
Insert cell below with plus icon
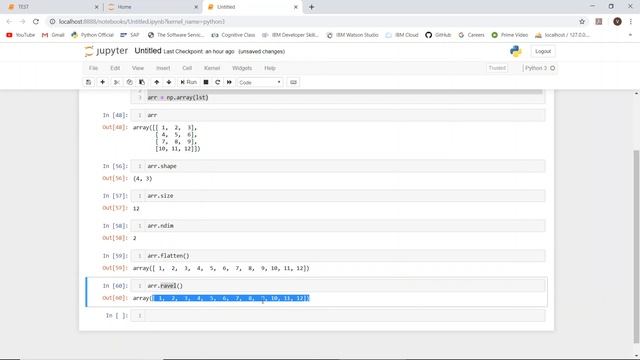point(102,82)
